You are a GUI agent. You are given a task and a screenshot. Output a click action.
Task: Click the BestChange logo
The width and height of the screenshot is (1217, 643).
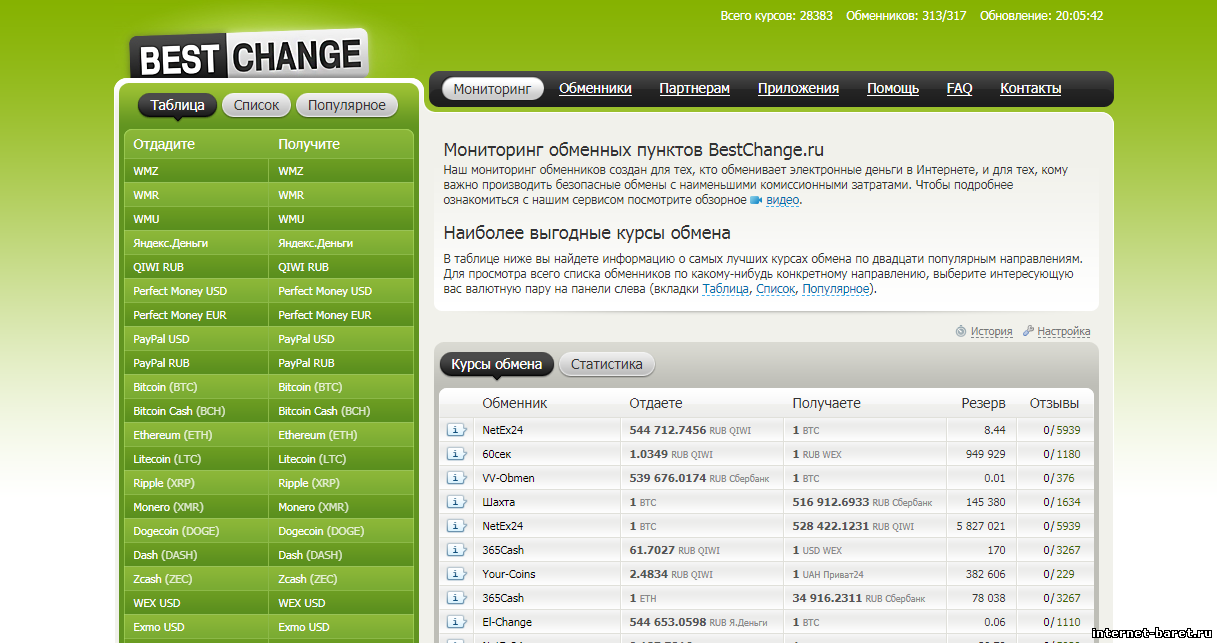point(248,56)
